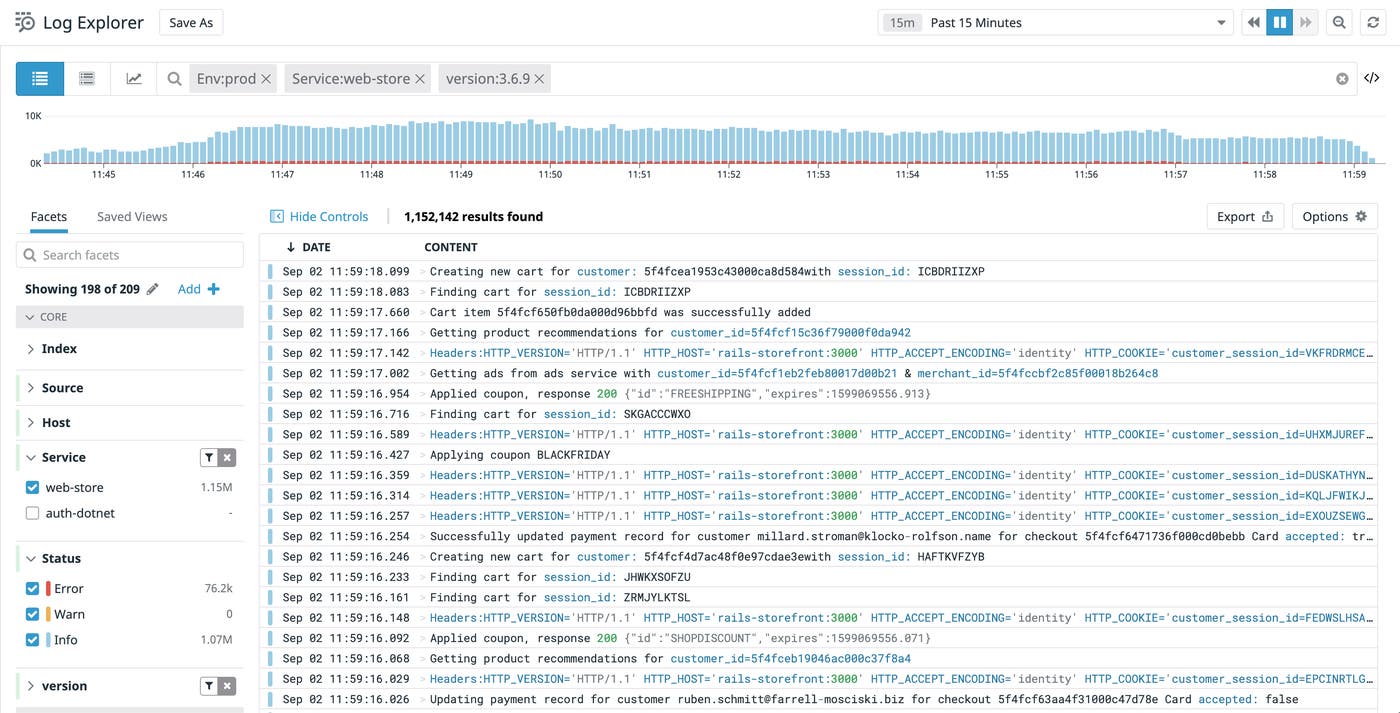Screen dimensions: 1400x713
Task: Click inside the Search facets input field
Action: point(129,254)
